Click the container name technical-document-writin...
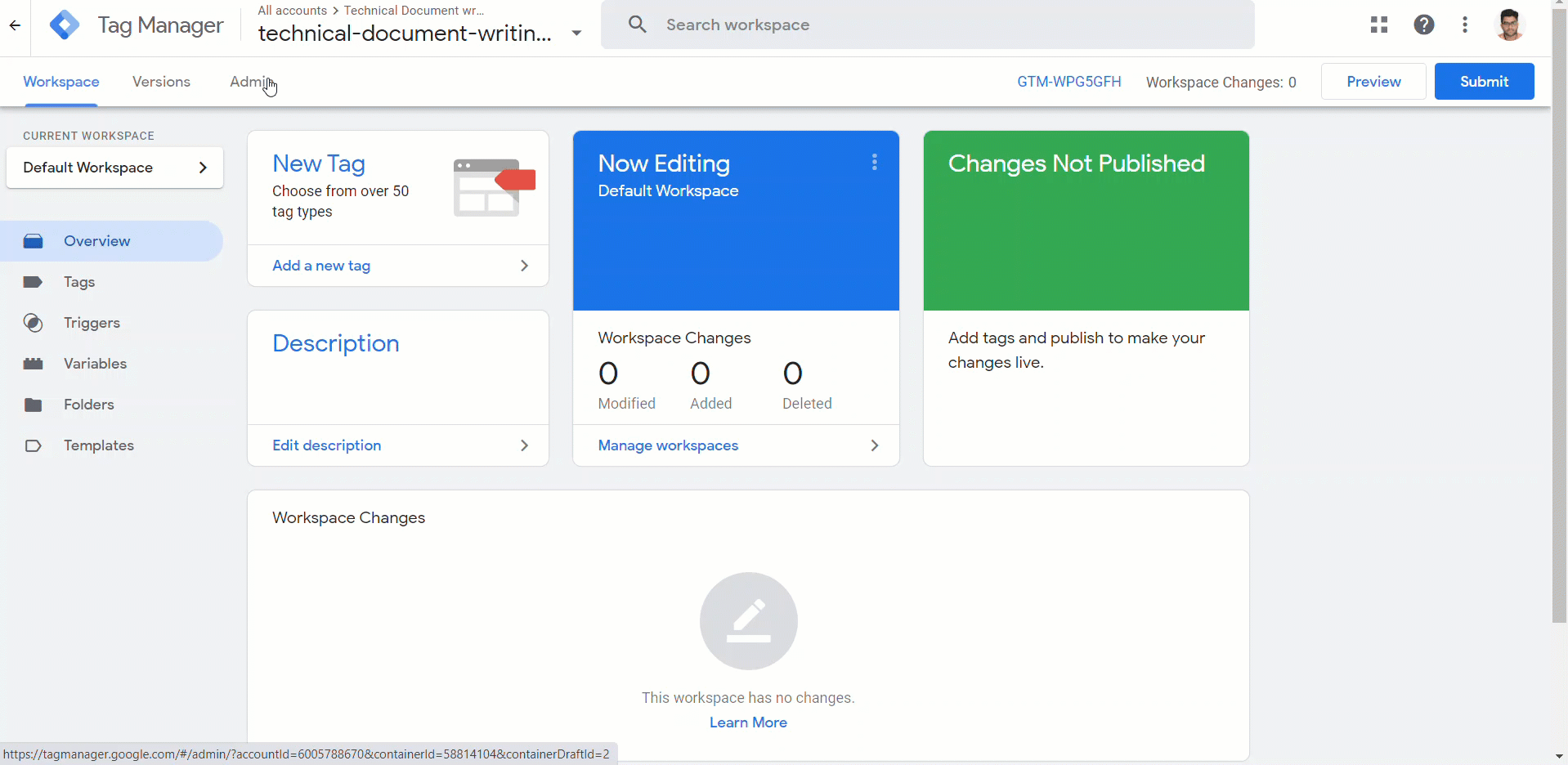The width and height of the screenshot is (1568, 765). (405, 34)
